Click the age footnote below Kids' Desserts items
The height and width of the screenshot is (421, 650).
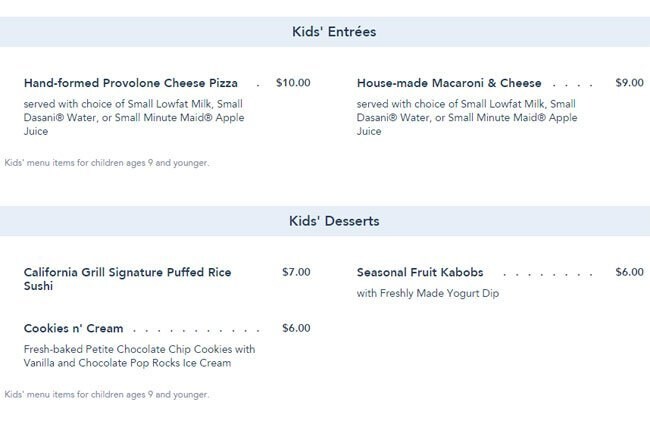107,394
